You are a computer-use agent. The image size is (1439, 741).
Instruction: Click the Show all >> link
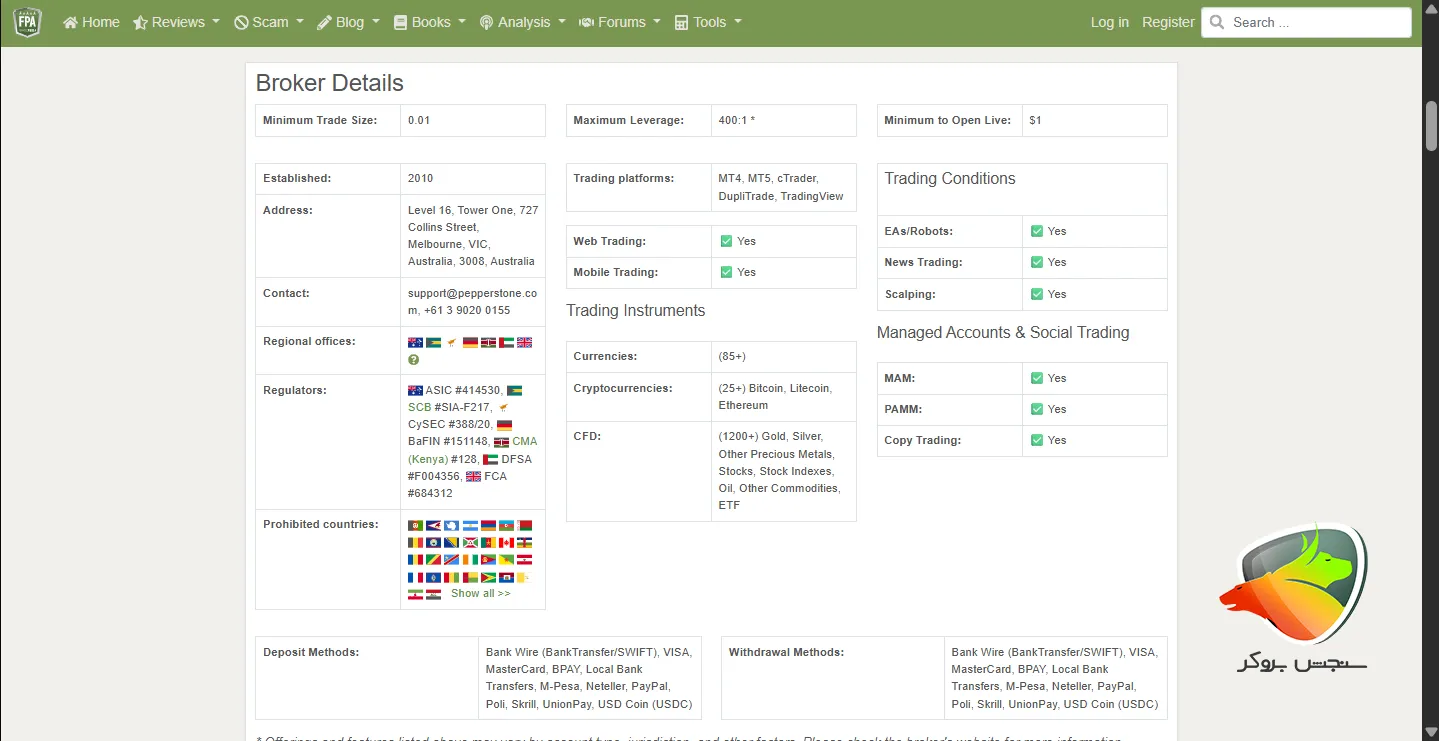pos(480,593)
